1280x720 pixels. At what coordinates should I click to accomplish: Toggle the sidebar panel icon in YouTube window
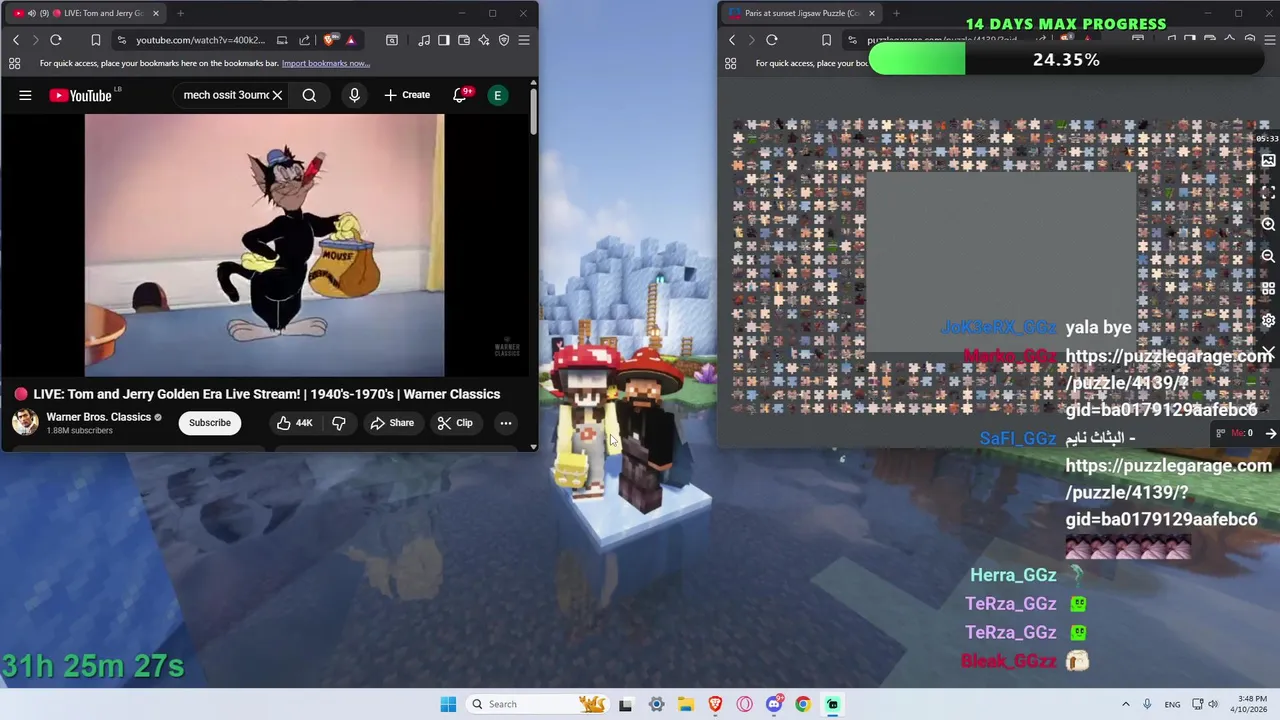click(x=445, y=40)
